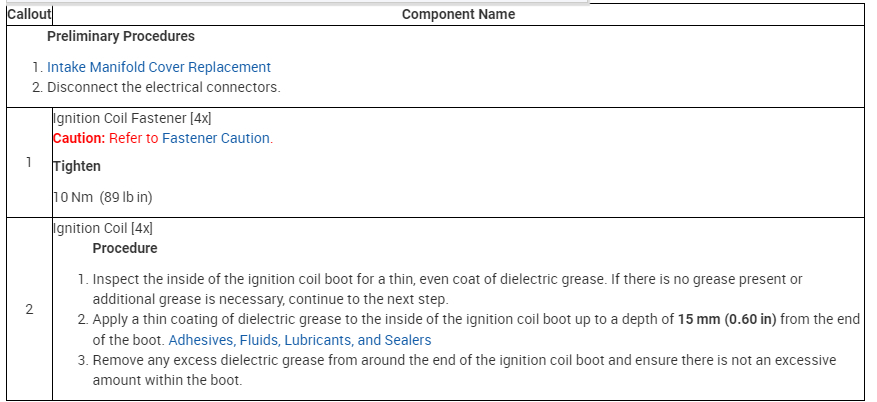Select the Tighten heading
The image size is (877, 402).
click(x=76, y=166)
